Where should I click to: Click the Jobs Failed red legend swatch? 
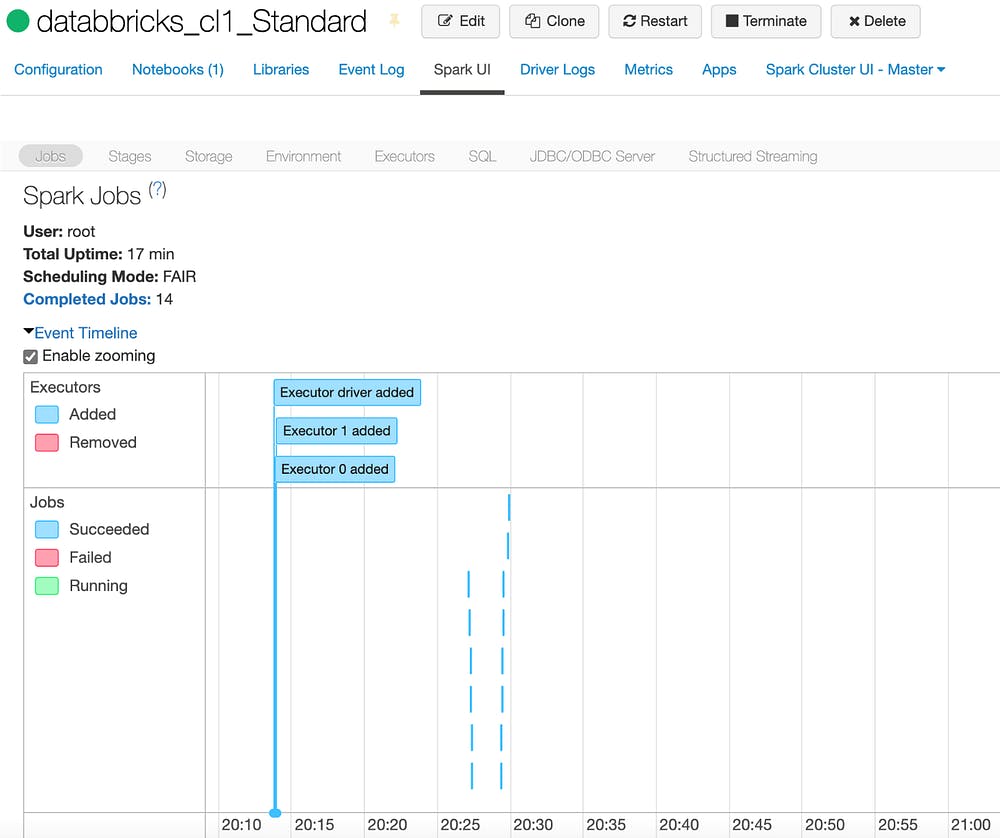[47, 558]
